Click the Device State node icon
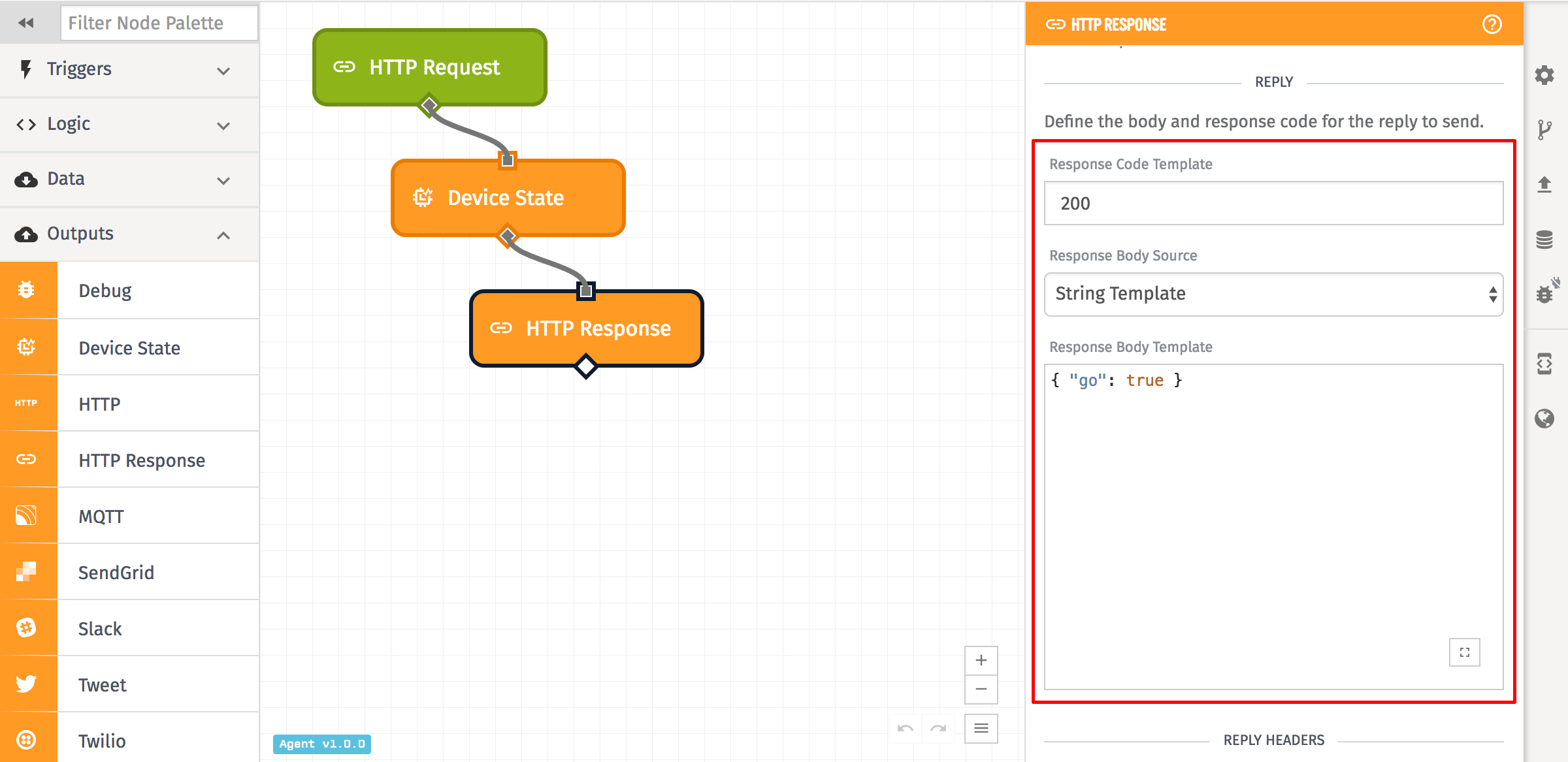Viewport: 1568px width, 762px height. 421,198
